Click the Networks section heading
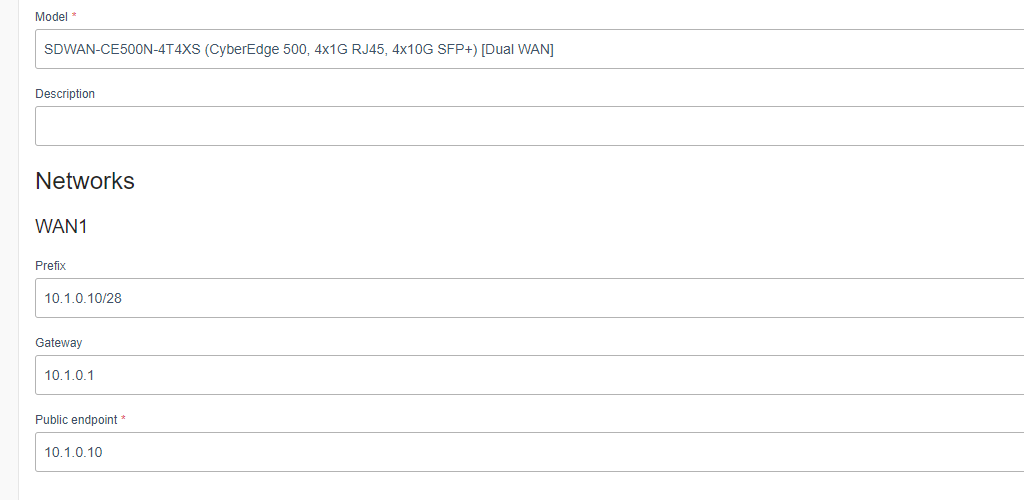 point(85,181)
